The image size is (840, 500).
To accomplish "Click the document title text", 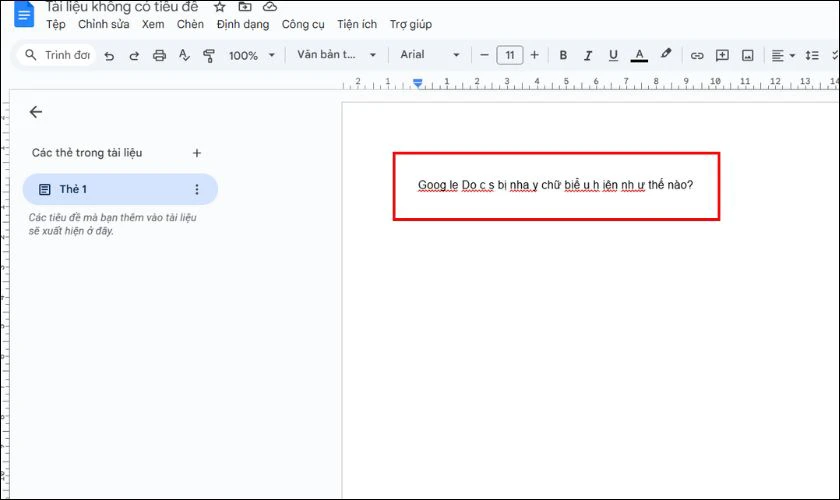I will pyautogui.click(x=122, y=7).
